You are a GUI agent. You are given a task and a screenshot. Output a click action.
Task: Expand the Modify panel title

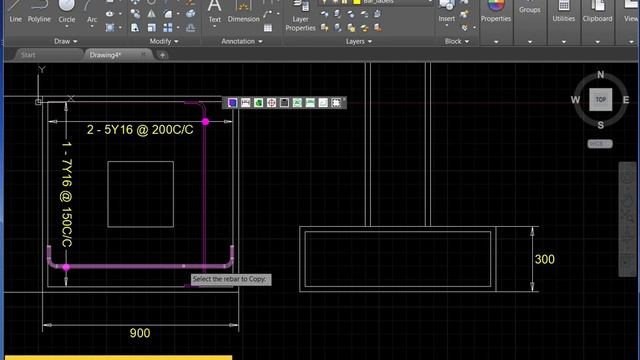click(164, 41)
